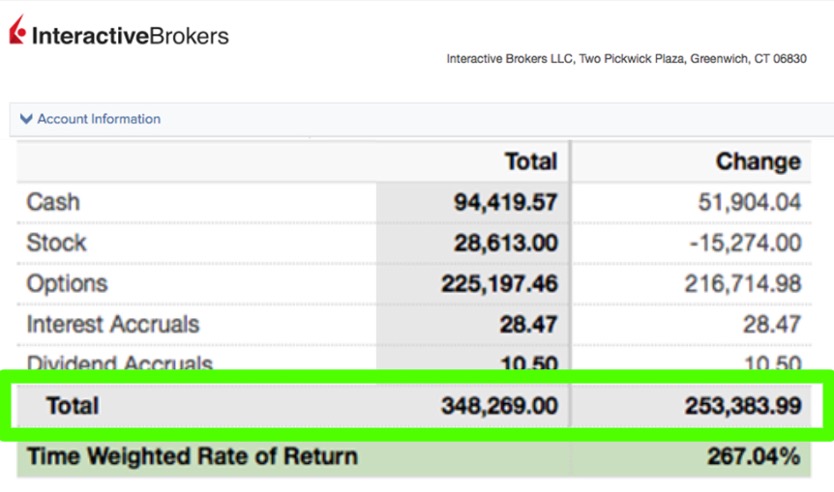
Task: Click the grand total value 348,269.00
Action: 499,406
